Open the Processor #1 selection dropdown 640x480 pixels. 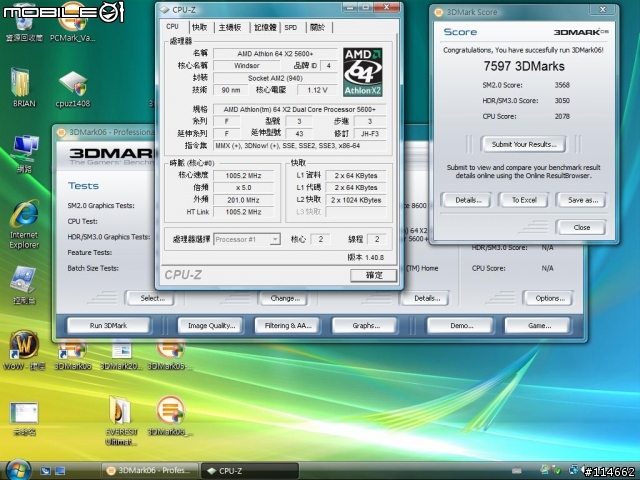tap(247, 239)
